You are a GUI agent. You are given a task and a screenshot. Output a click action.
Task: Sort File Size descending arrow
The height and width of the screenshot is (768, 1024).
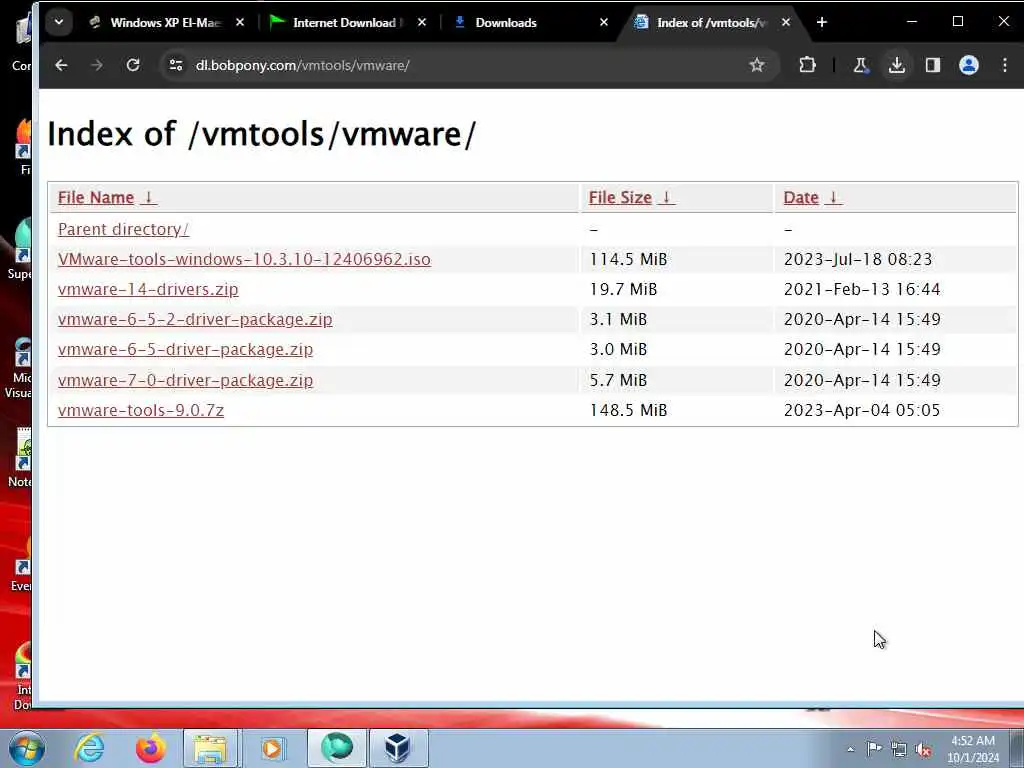click(666, 197)
